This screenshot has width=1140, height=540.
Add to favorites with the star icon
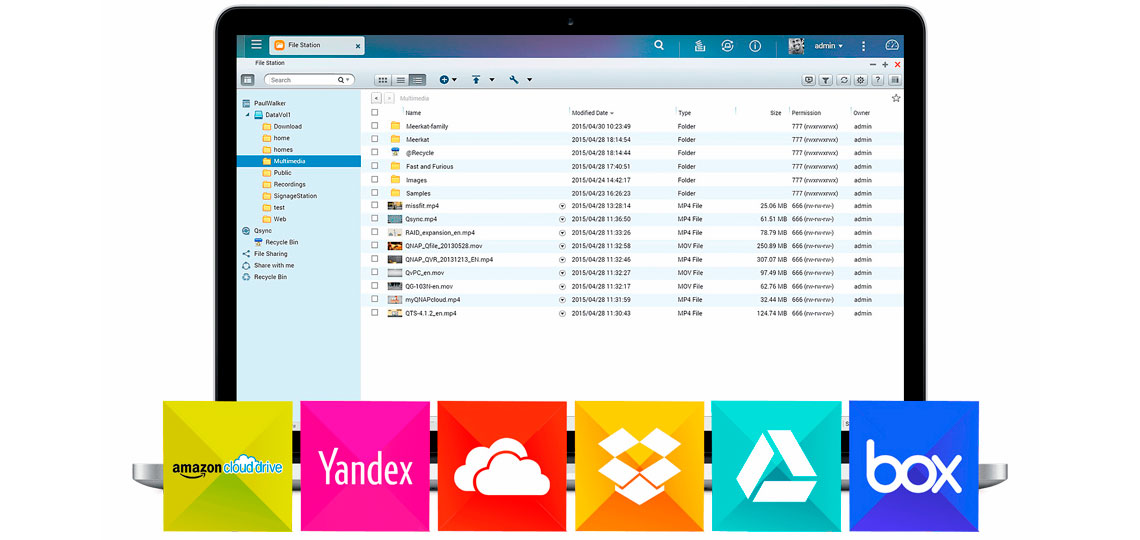[x=896, y=98]
